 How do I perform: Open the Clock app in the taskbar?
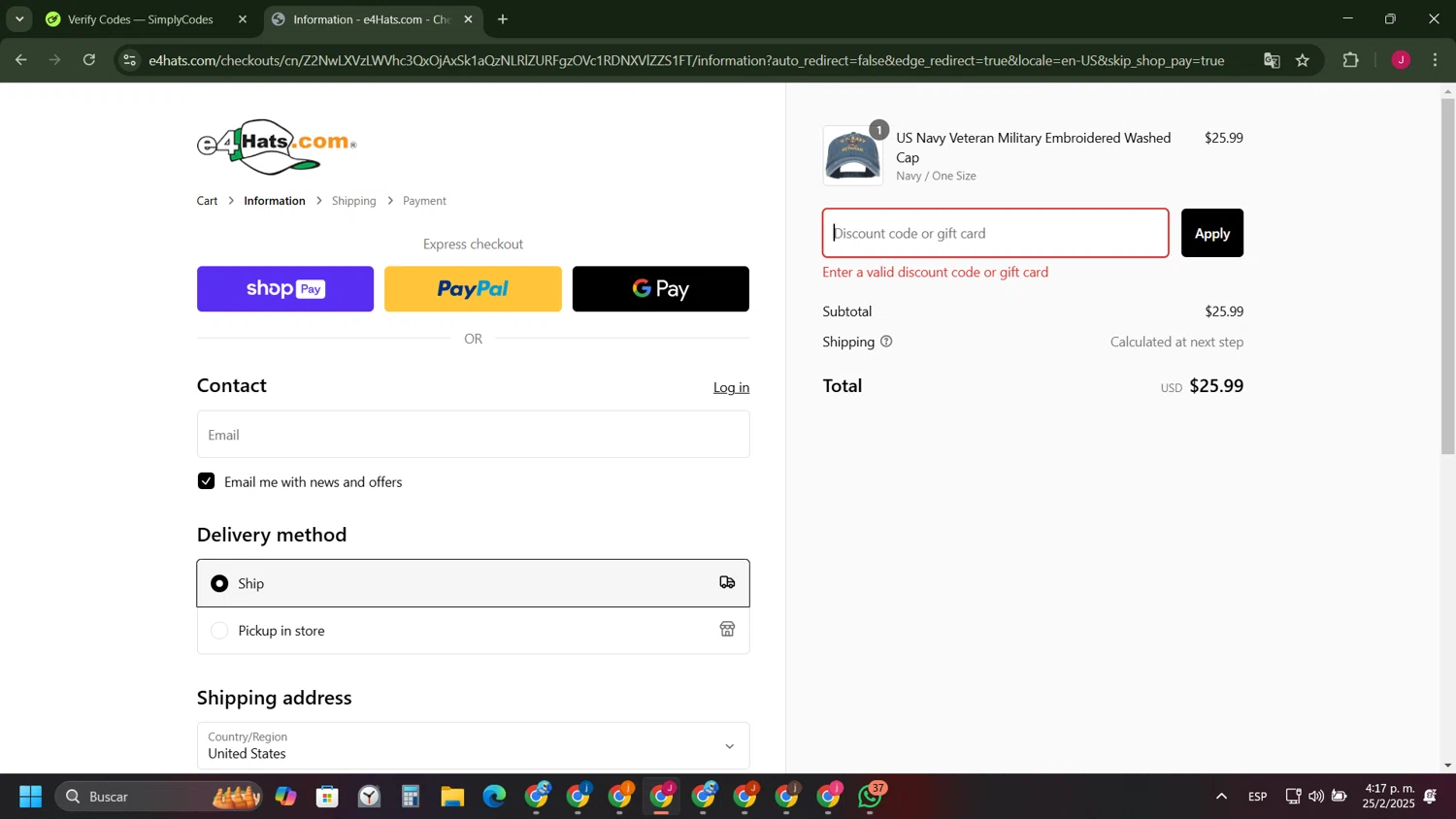369,797
